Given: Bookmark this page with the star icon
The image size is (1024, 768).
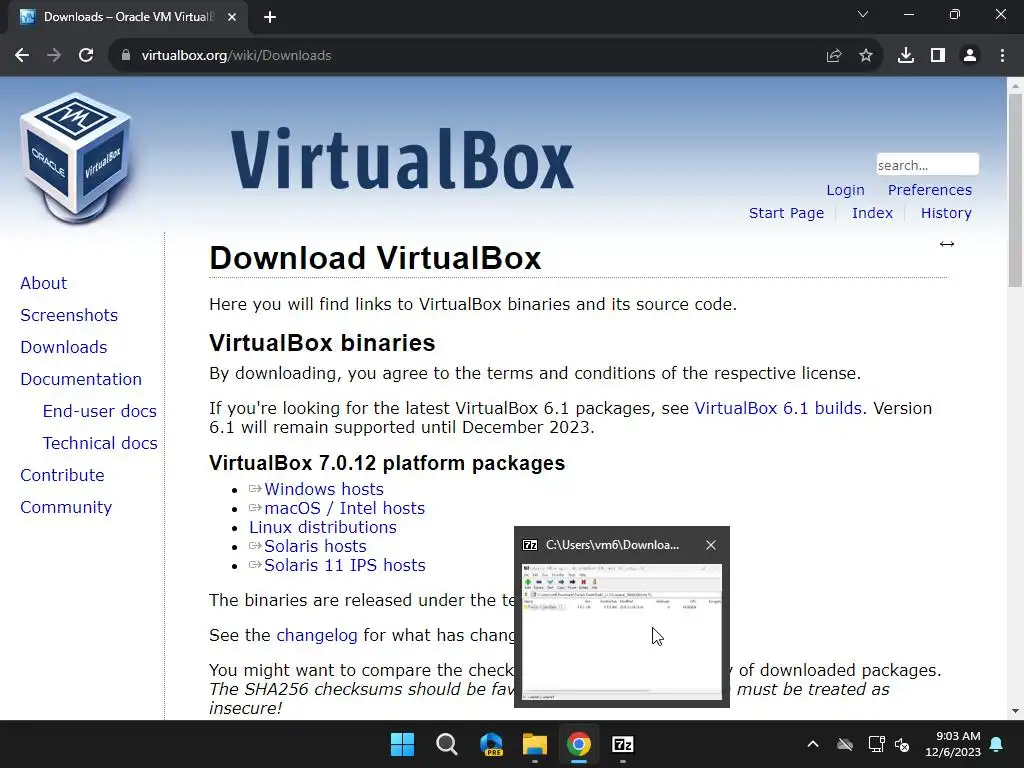Looking at the screenshot, I should 866,56.
